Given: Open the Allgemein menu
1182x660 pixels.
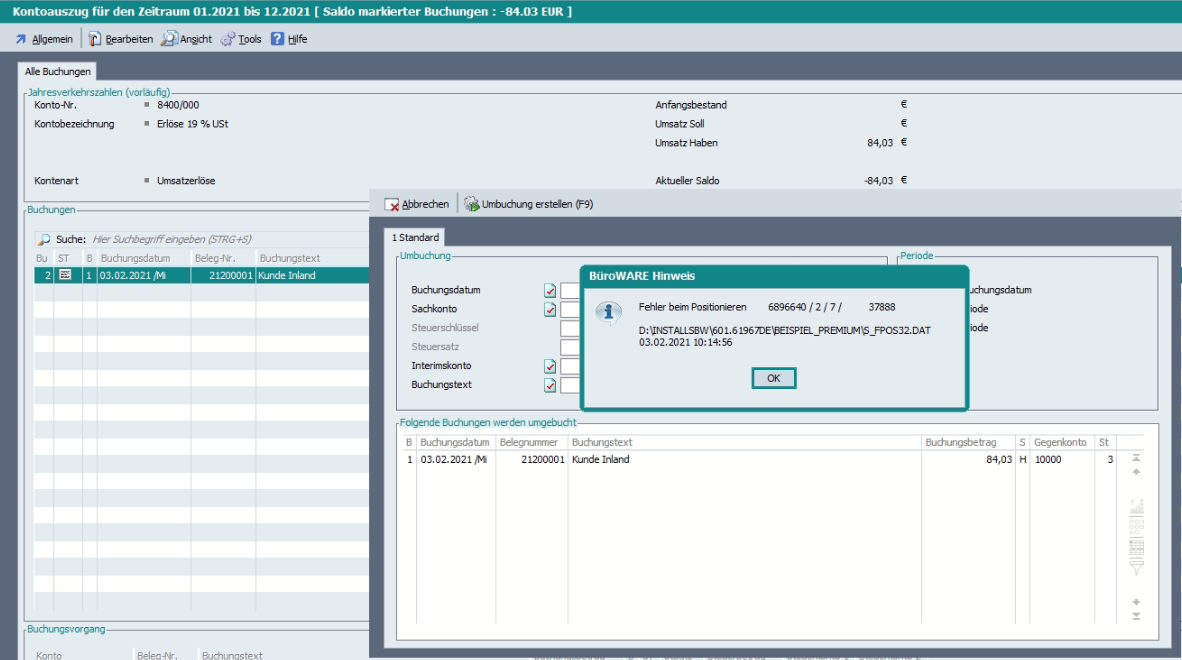Looking at the screenshot, I should [x=44, y=39].
